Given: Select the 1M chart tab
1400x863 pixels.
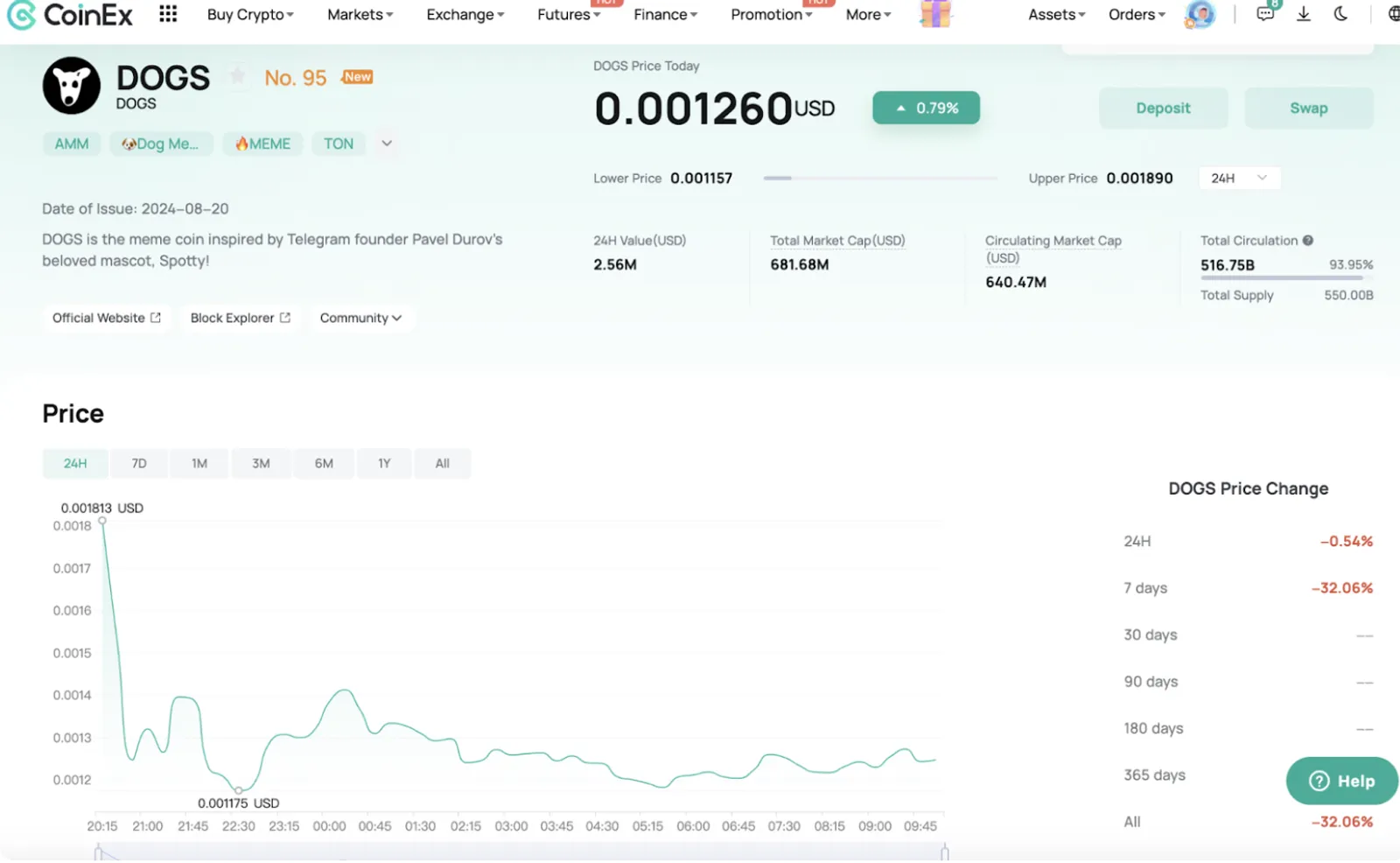Looking at the screenshot, I should tap(199, 464).
